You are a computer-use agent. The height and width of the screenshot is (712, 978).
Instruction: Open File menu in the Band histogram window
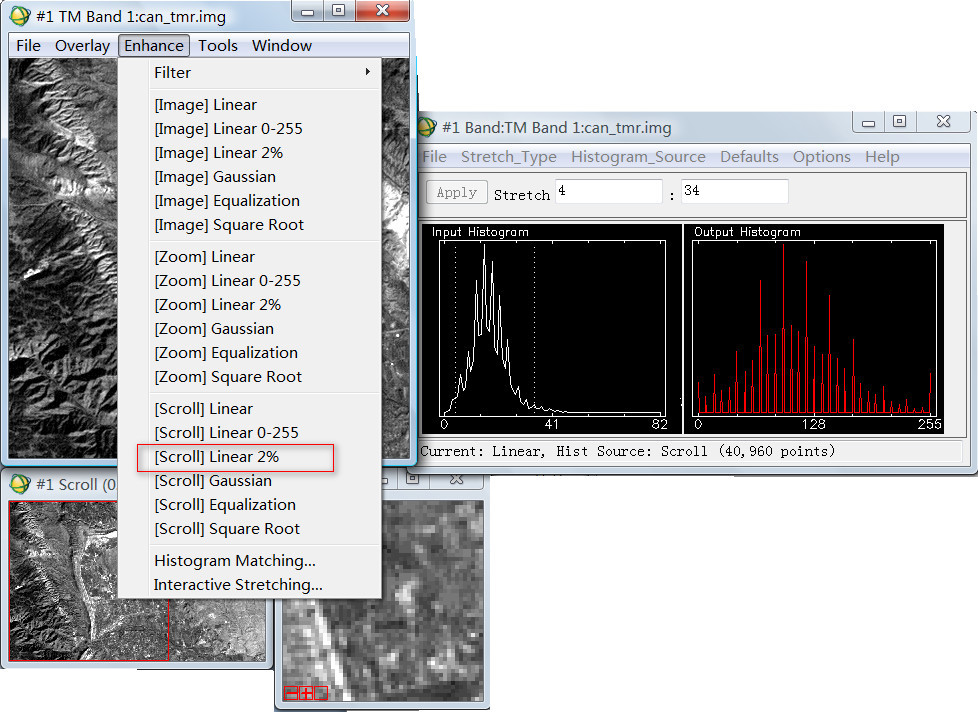[435, 156]
